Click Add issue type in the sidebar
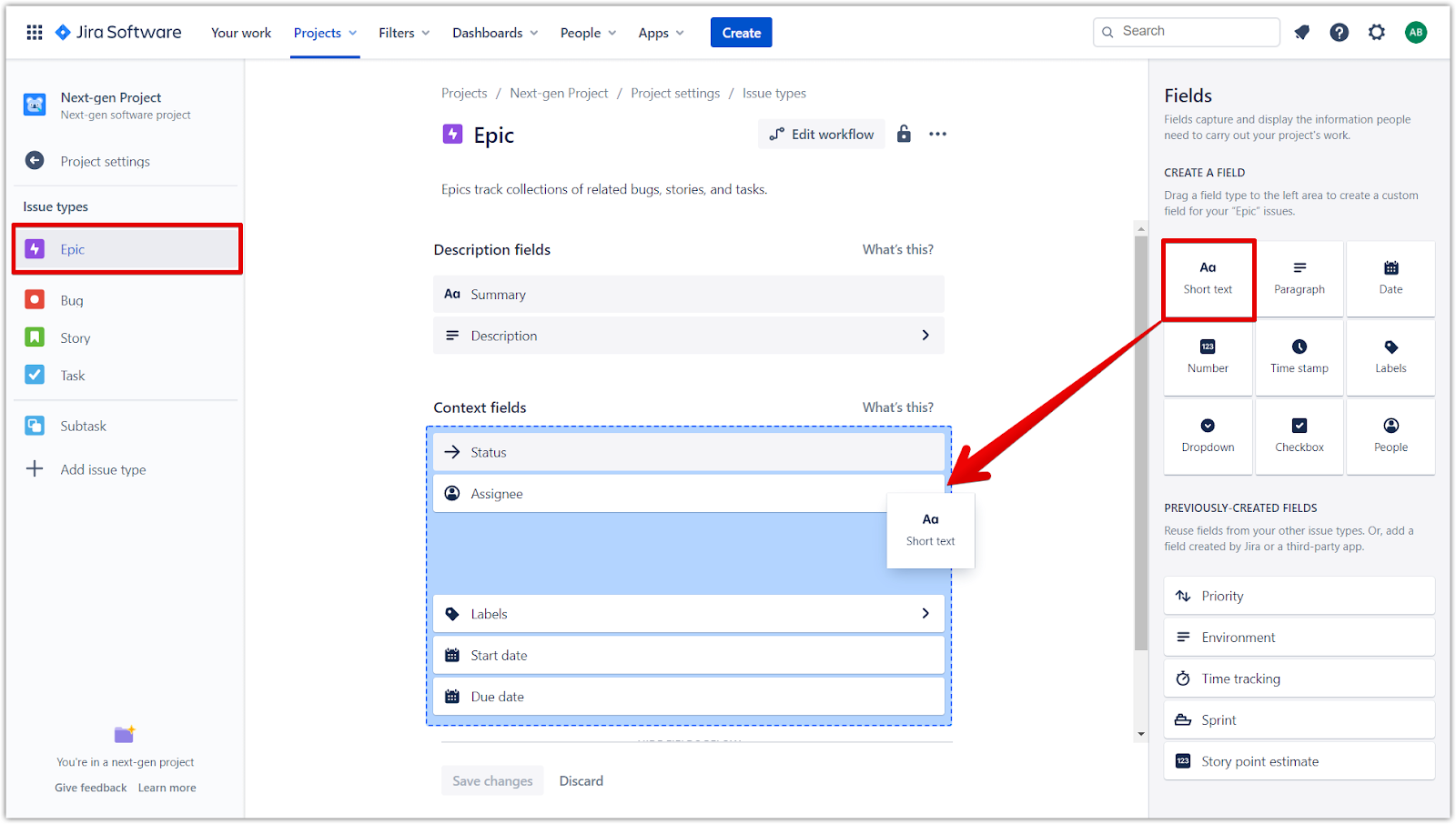 103,469
